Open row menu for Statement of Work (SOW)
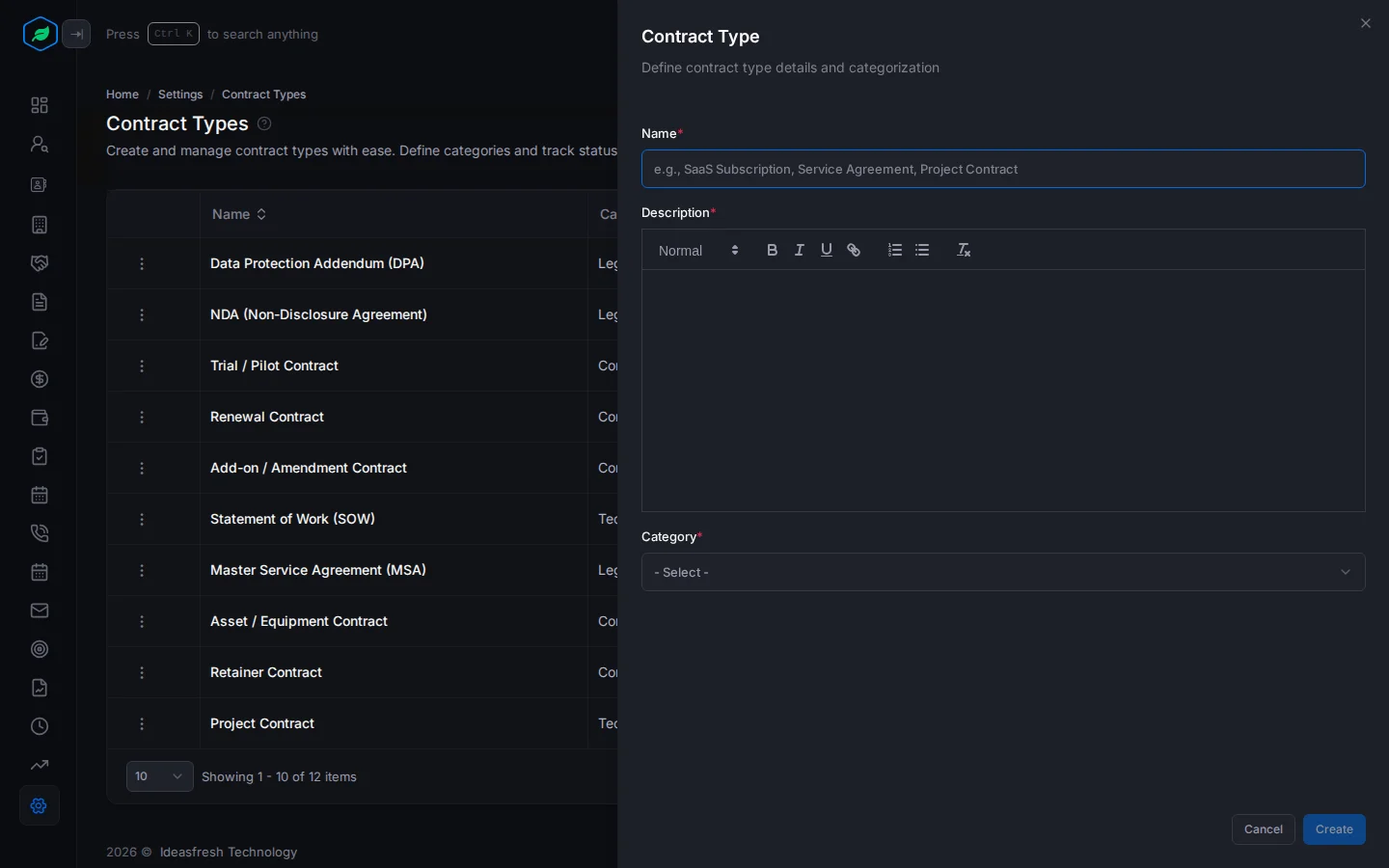 (142, 519)
